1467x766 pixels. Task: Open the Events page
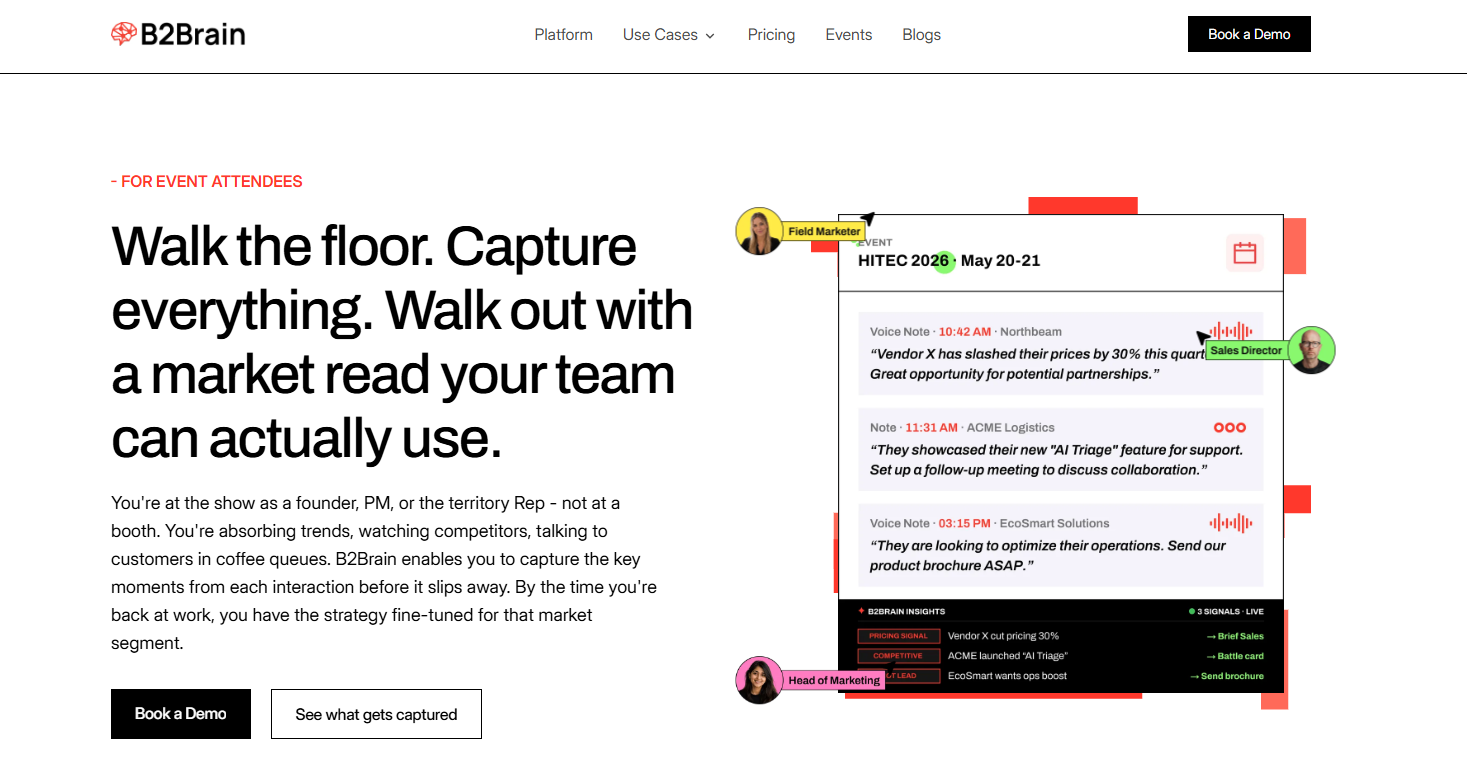(849, 34)
